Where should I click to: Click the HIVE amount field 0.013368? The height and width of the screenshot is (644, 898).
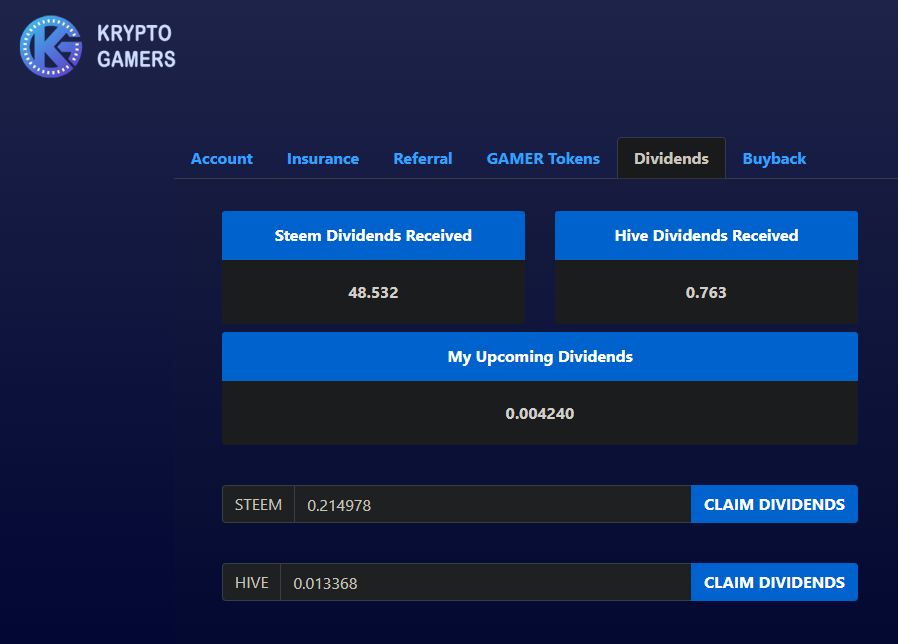486,582
